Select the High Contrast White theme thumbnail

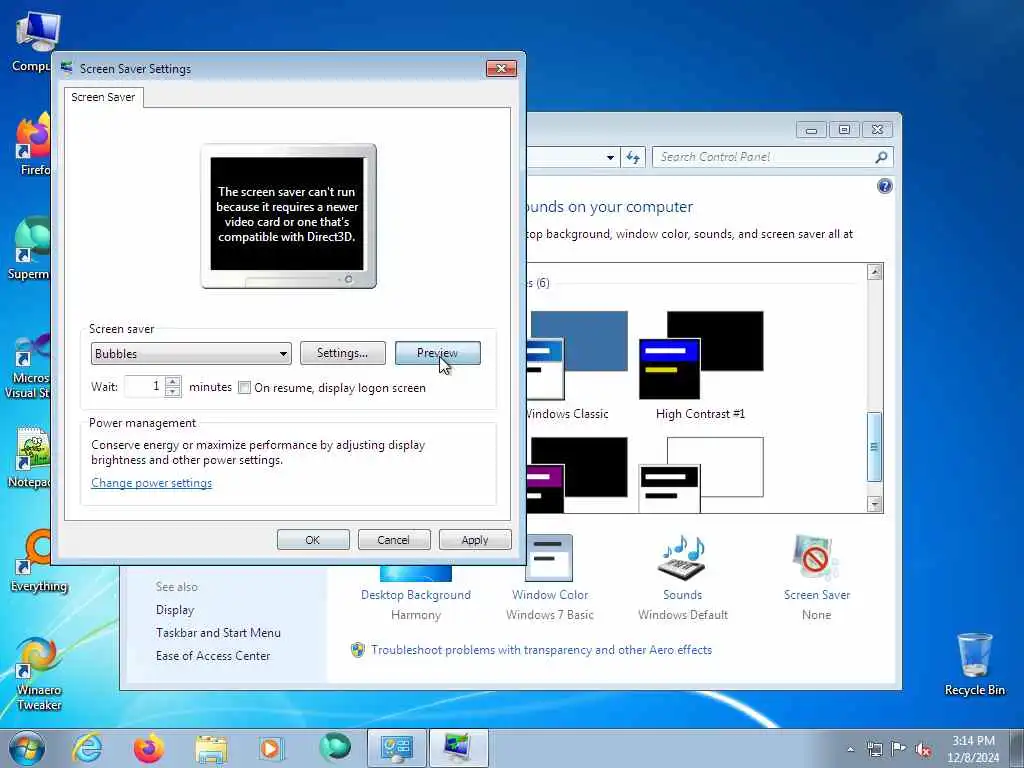coord(701,475)
